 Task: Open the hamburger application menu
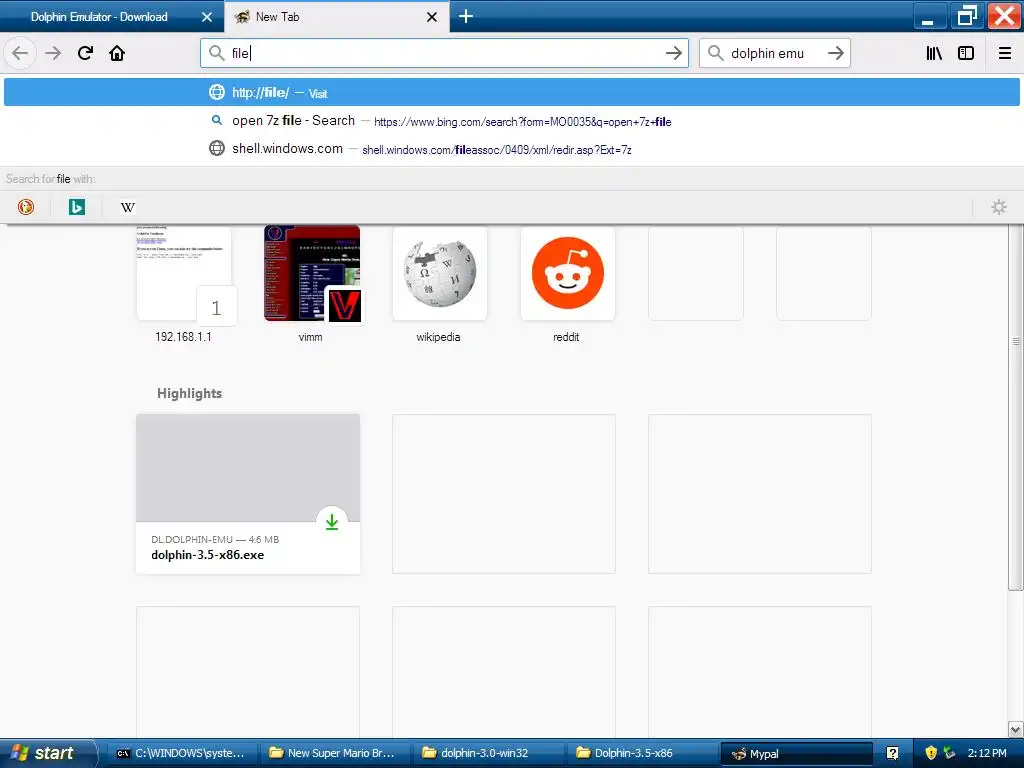[1005, 53]
